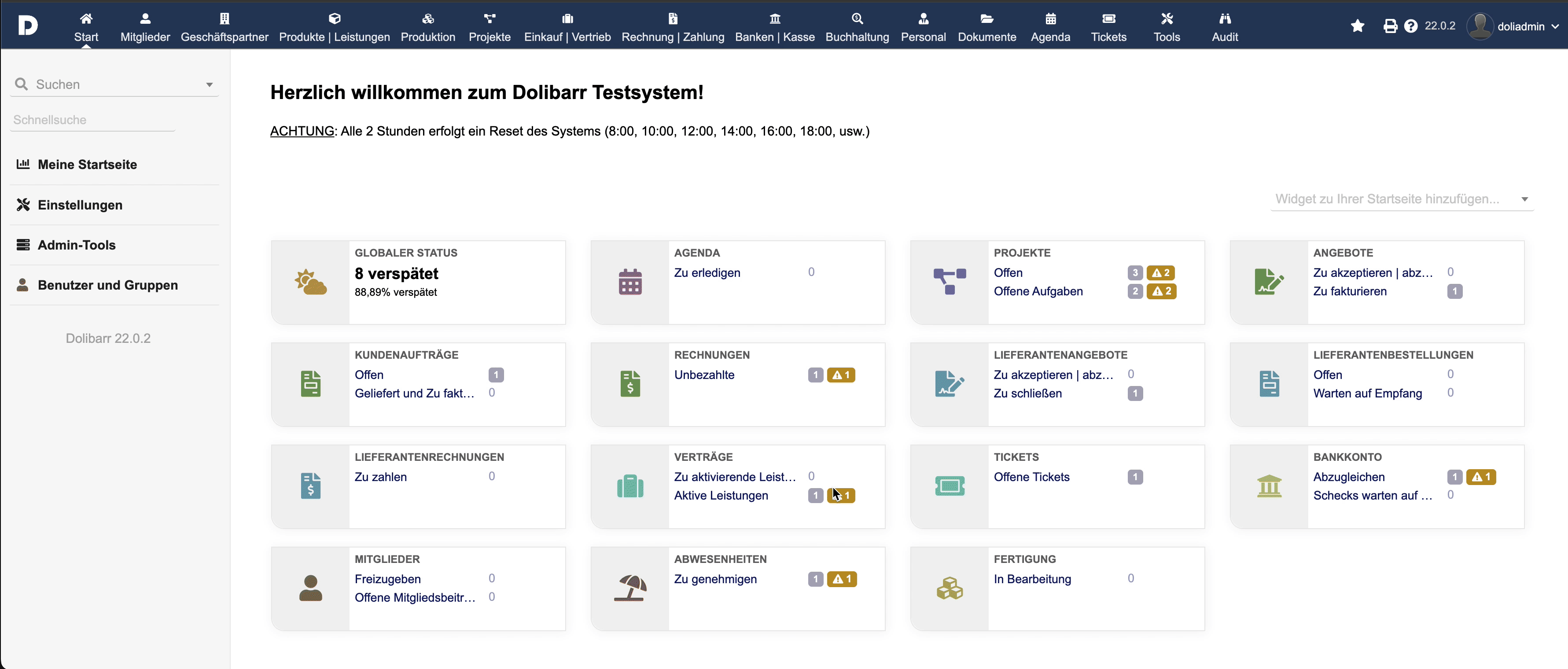Viewport: 1568px width, 669px height.
Task: Open the Unbezahlte Rechnungen link
Action: pos(703,375)
